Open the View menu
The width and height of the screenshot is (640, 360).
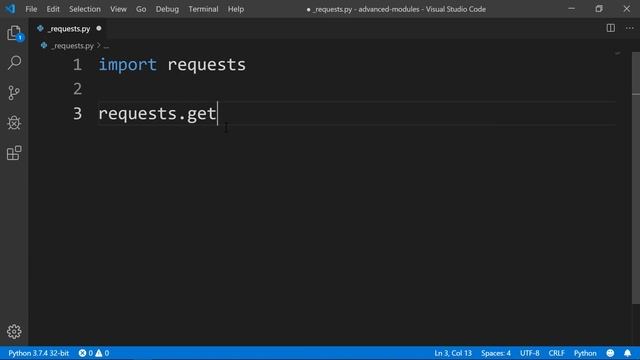[118, 9]
